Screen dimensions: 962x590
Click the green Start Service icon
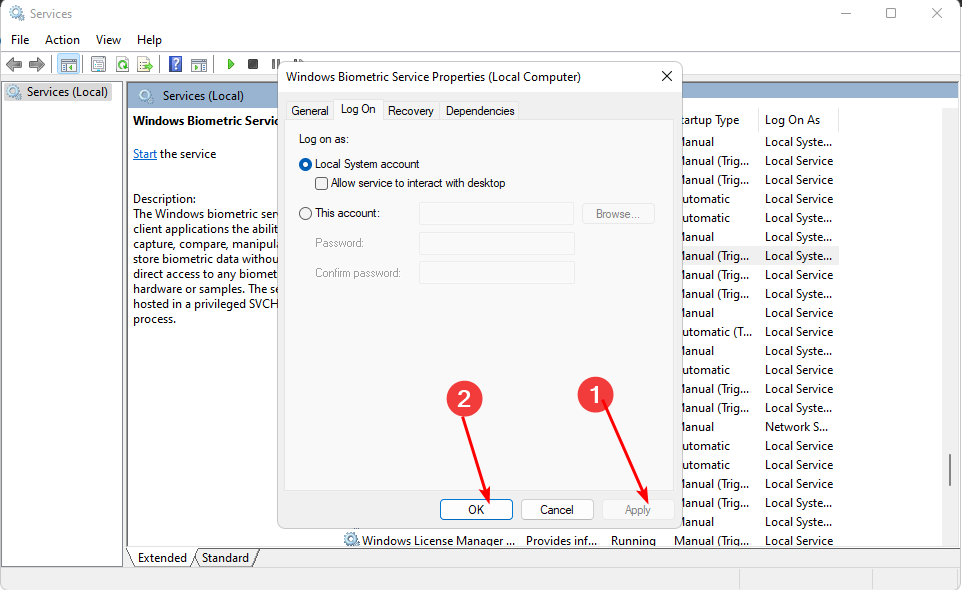231,64
